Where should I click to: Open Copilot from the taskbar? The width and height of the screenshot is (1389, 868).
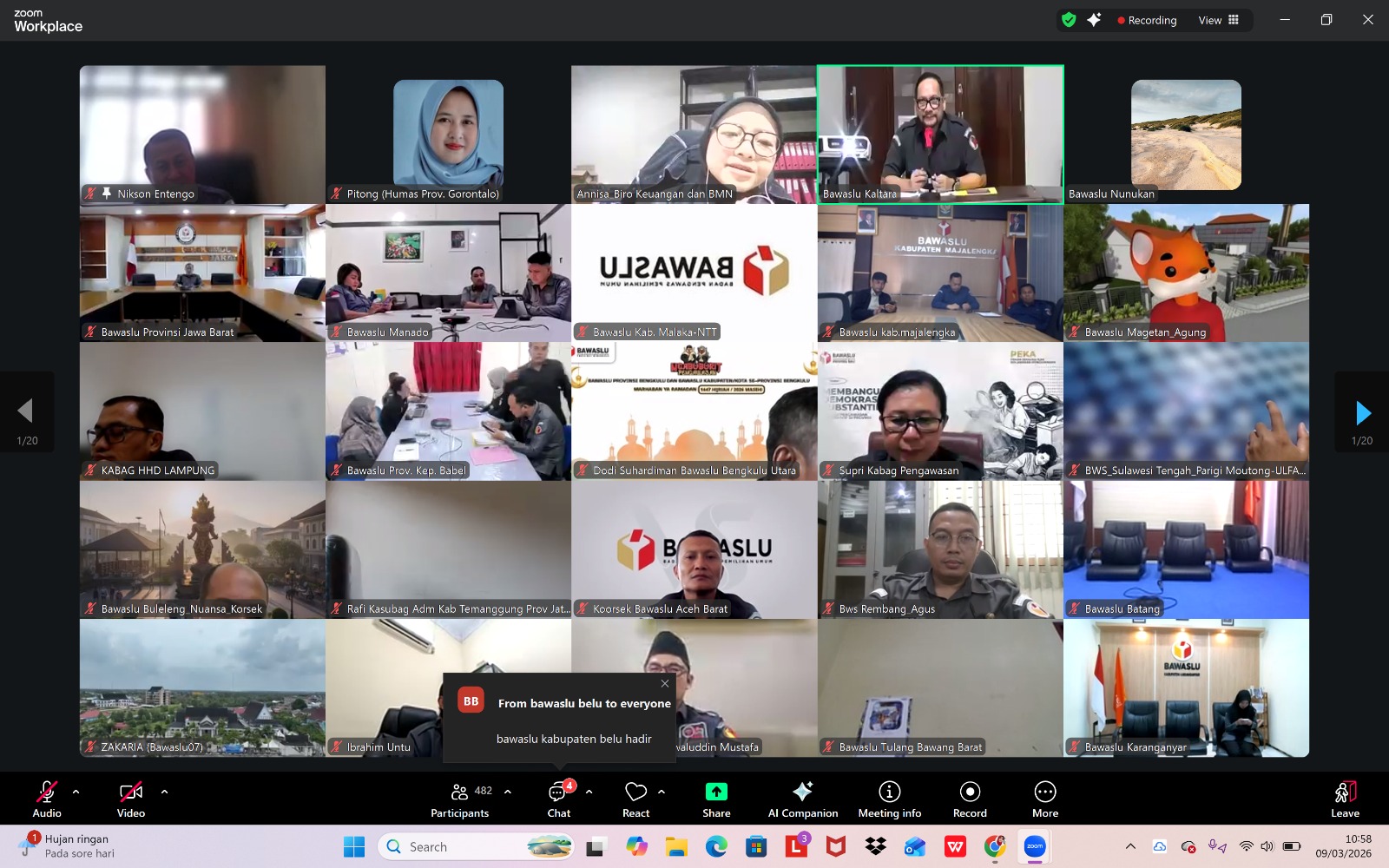(x=636, y=846)
